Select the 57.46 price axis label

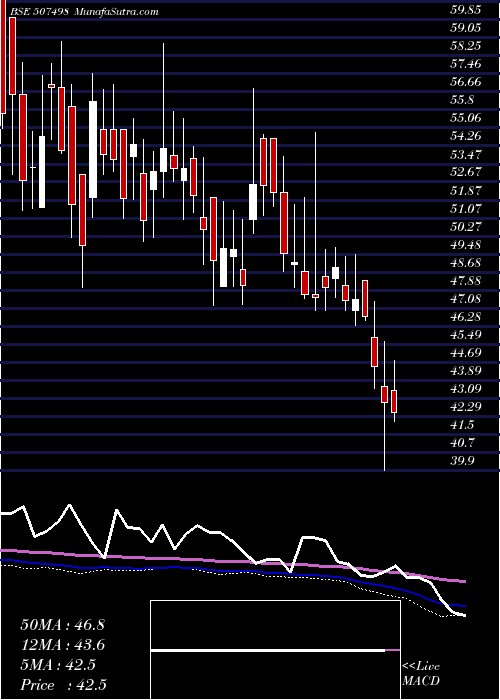click(465, 64)
